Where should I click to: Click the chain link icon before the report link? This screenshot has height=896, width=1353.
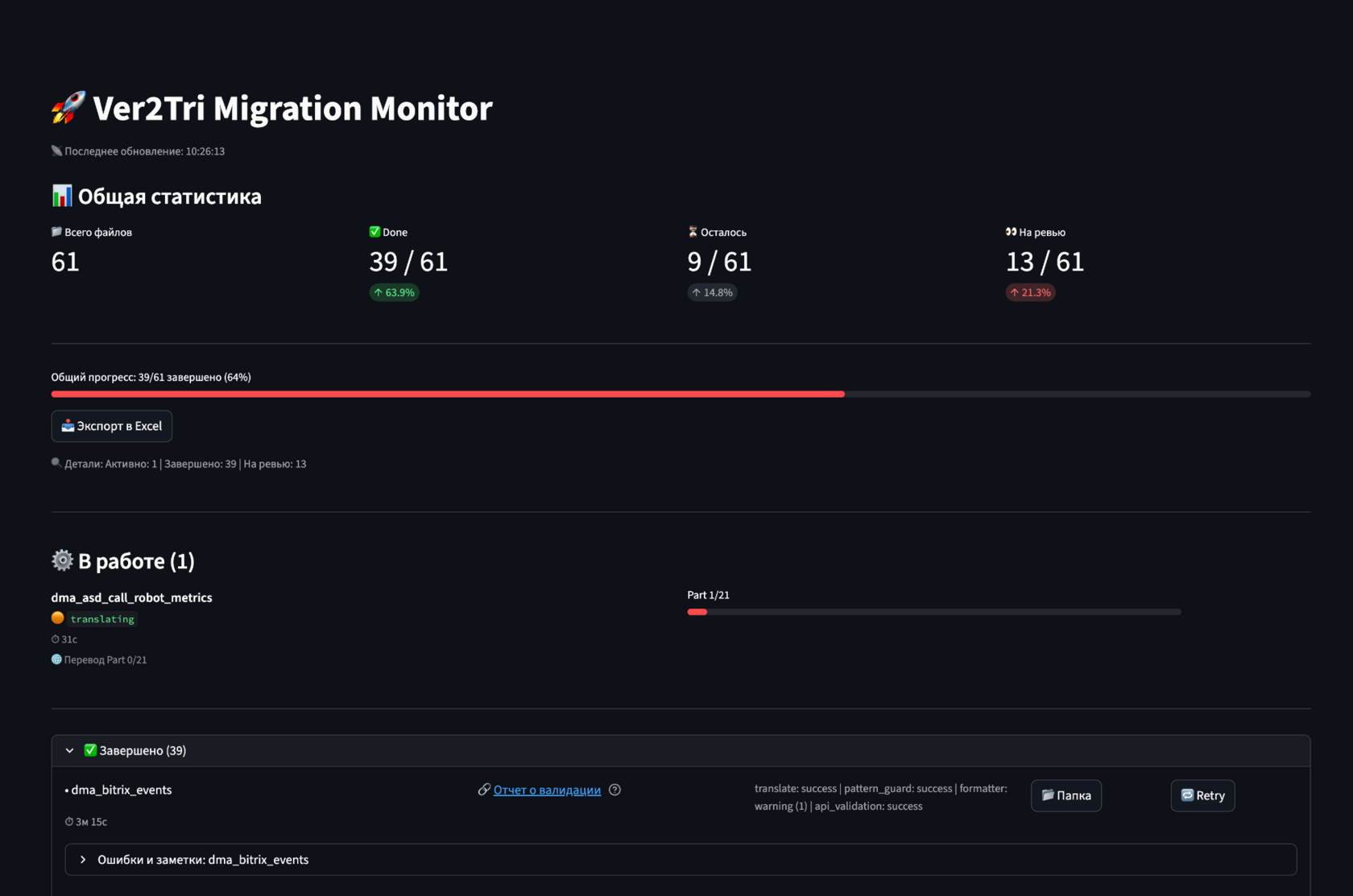[484, 790]
